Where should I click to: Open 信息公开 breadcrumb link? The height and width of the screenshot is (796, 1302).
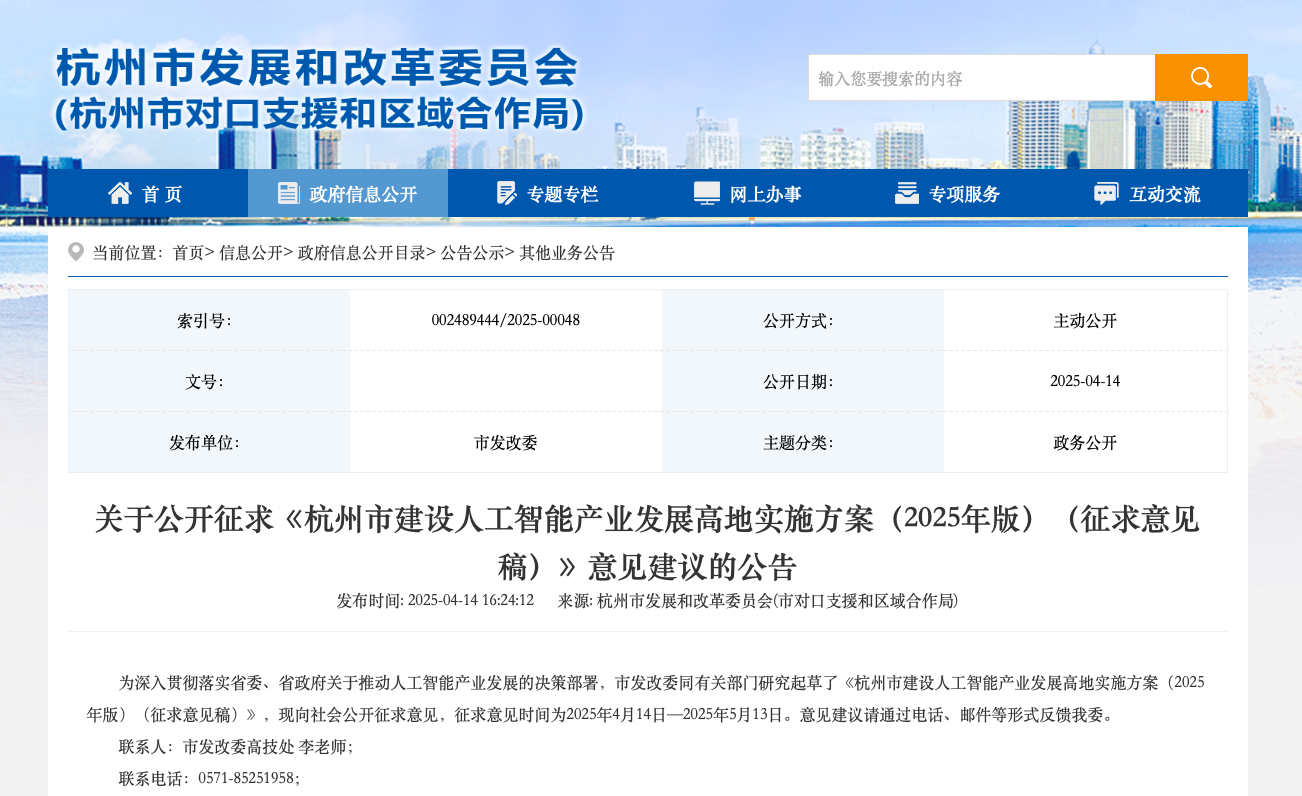[251, 253]
